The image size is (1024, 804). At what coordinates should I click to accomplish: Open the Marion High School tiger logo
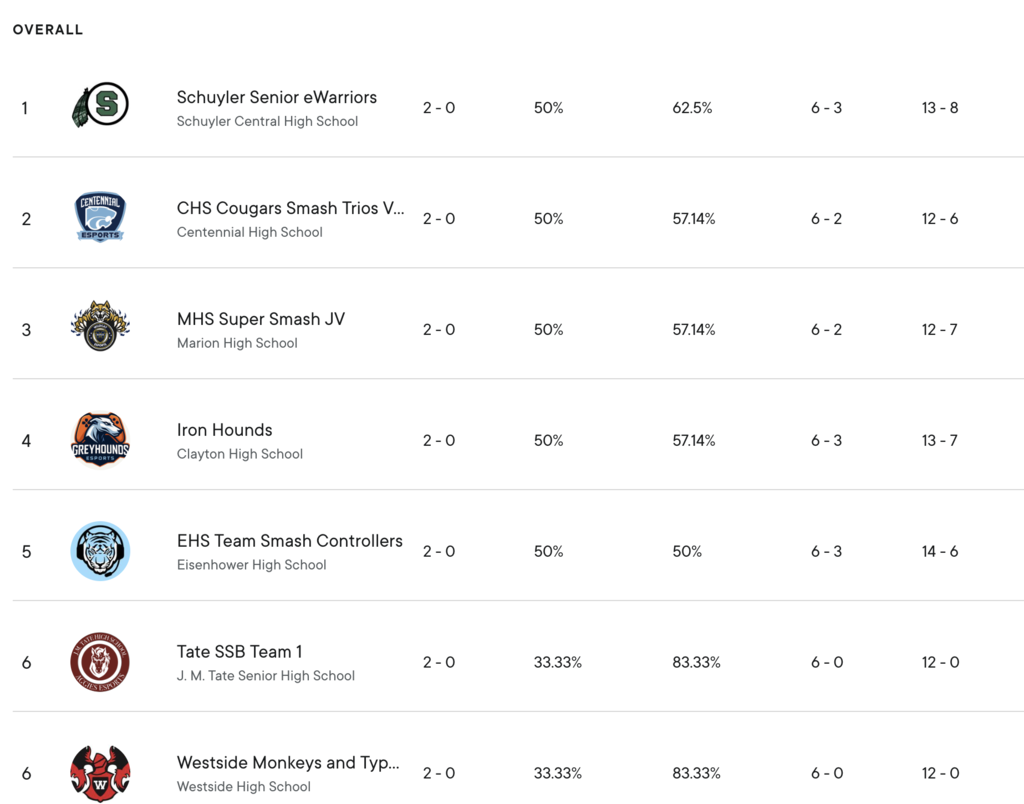coord(100,326)
